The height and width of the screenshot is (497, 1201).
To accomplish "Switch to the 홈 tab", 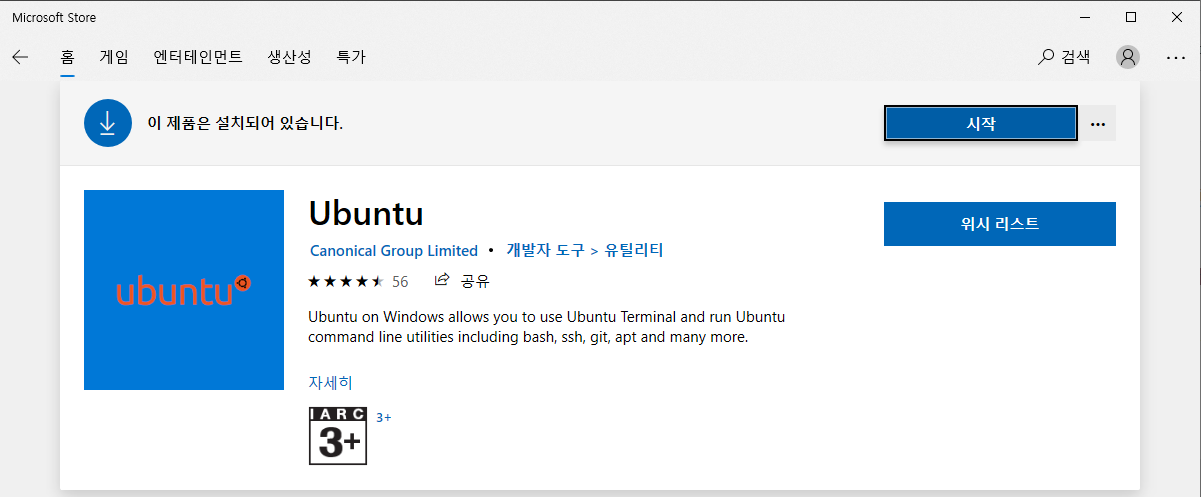I will [x=67, y=57].
